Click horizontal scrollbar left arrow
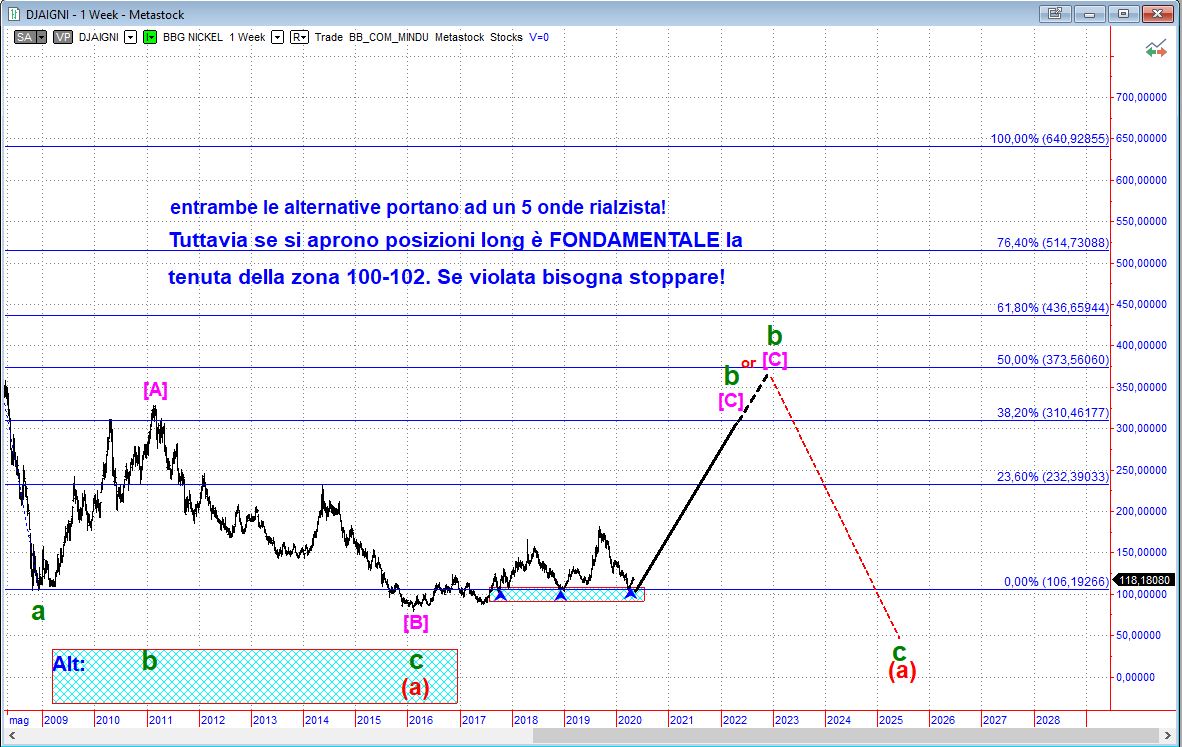 [9, 737]
